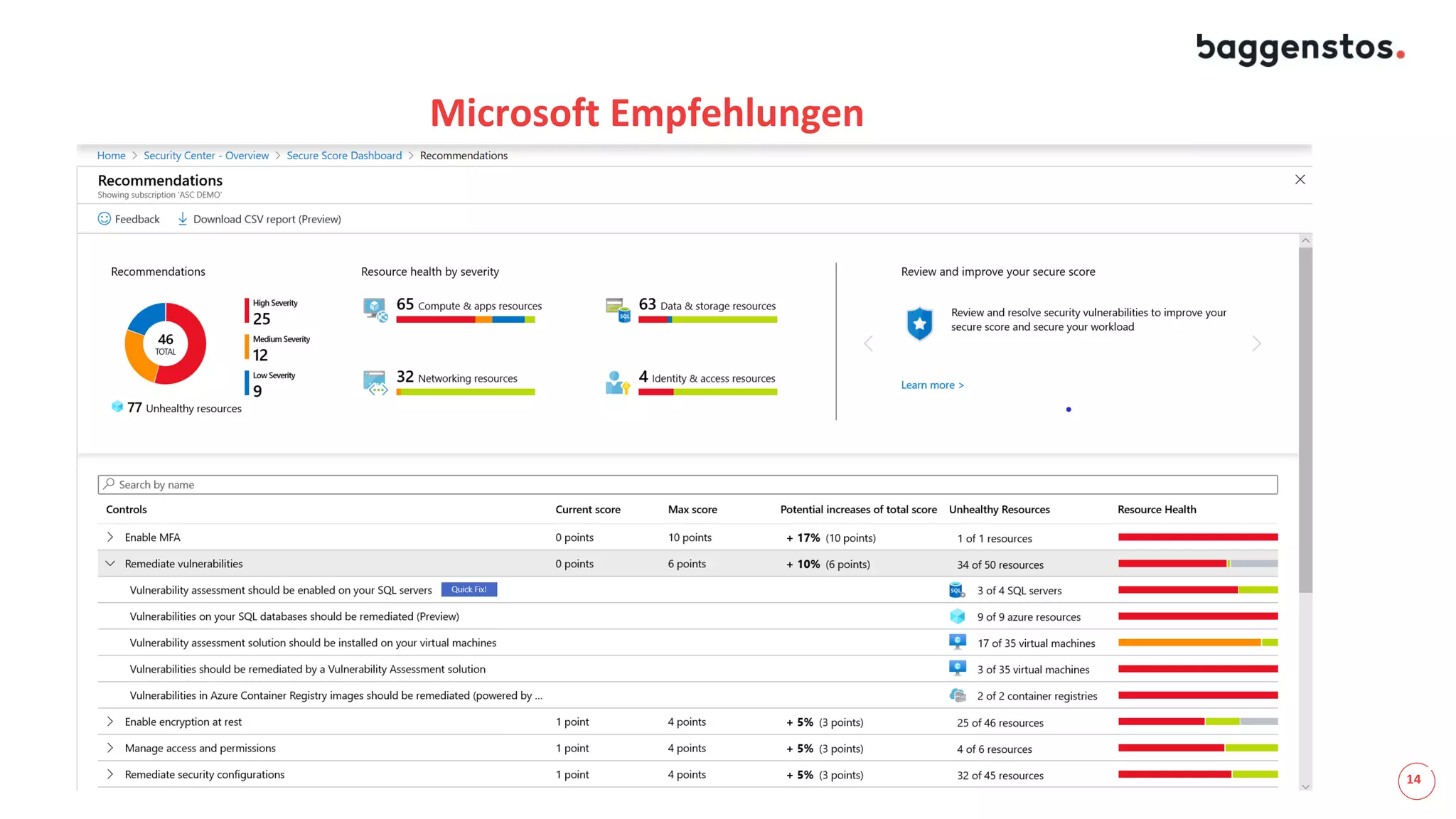Screen dimensions: 1456x819
Task: Expand Remediate security configurations control
Action: point(109,773)
